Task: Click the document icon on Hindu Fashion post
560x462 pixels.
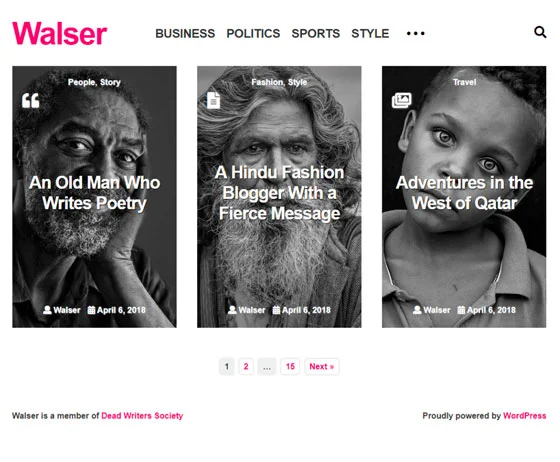Action: point(214,100)
